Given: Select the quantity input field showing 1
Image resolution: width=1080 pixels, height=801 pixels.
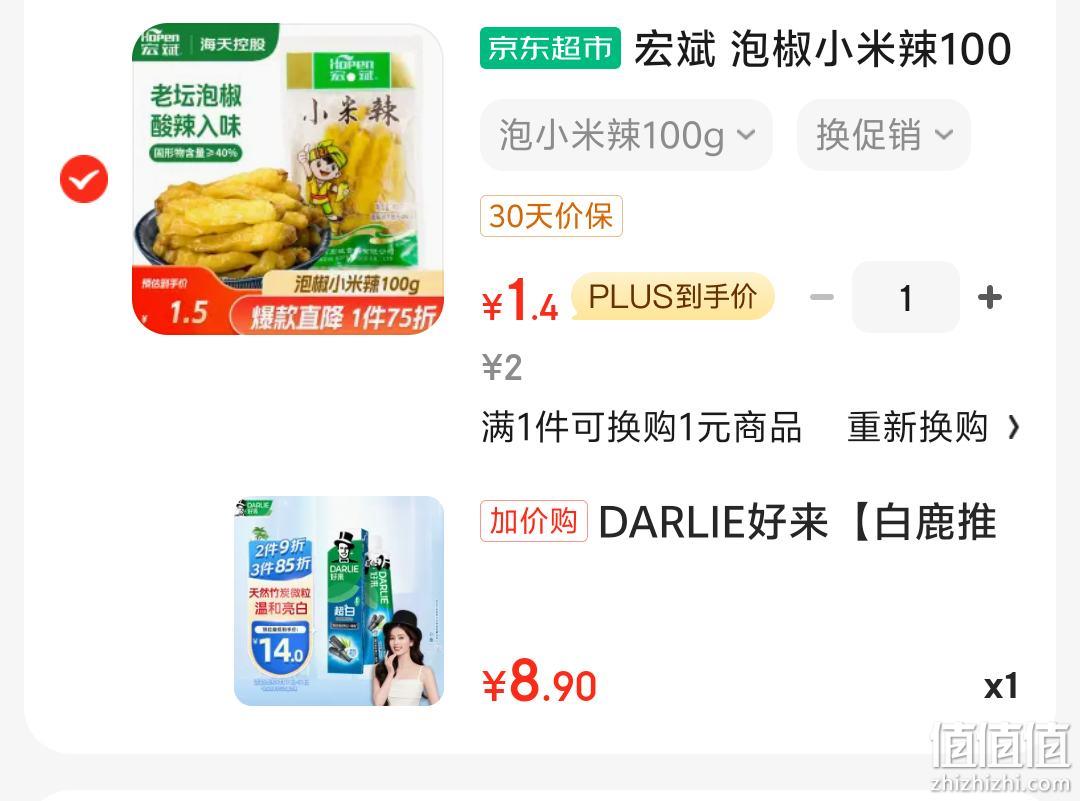Looking at the screenshot, I should tap(906, 298).
